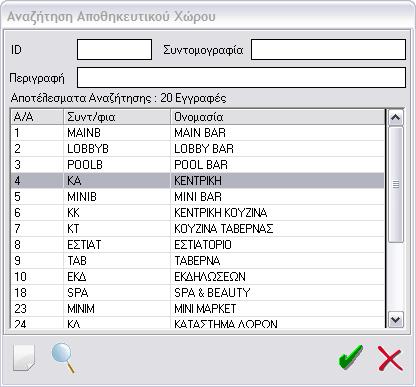Select the ΕΚΔΗΛΩΣΕΩΝ row
Screen dimensions: 416x387
tap(197, 277)
